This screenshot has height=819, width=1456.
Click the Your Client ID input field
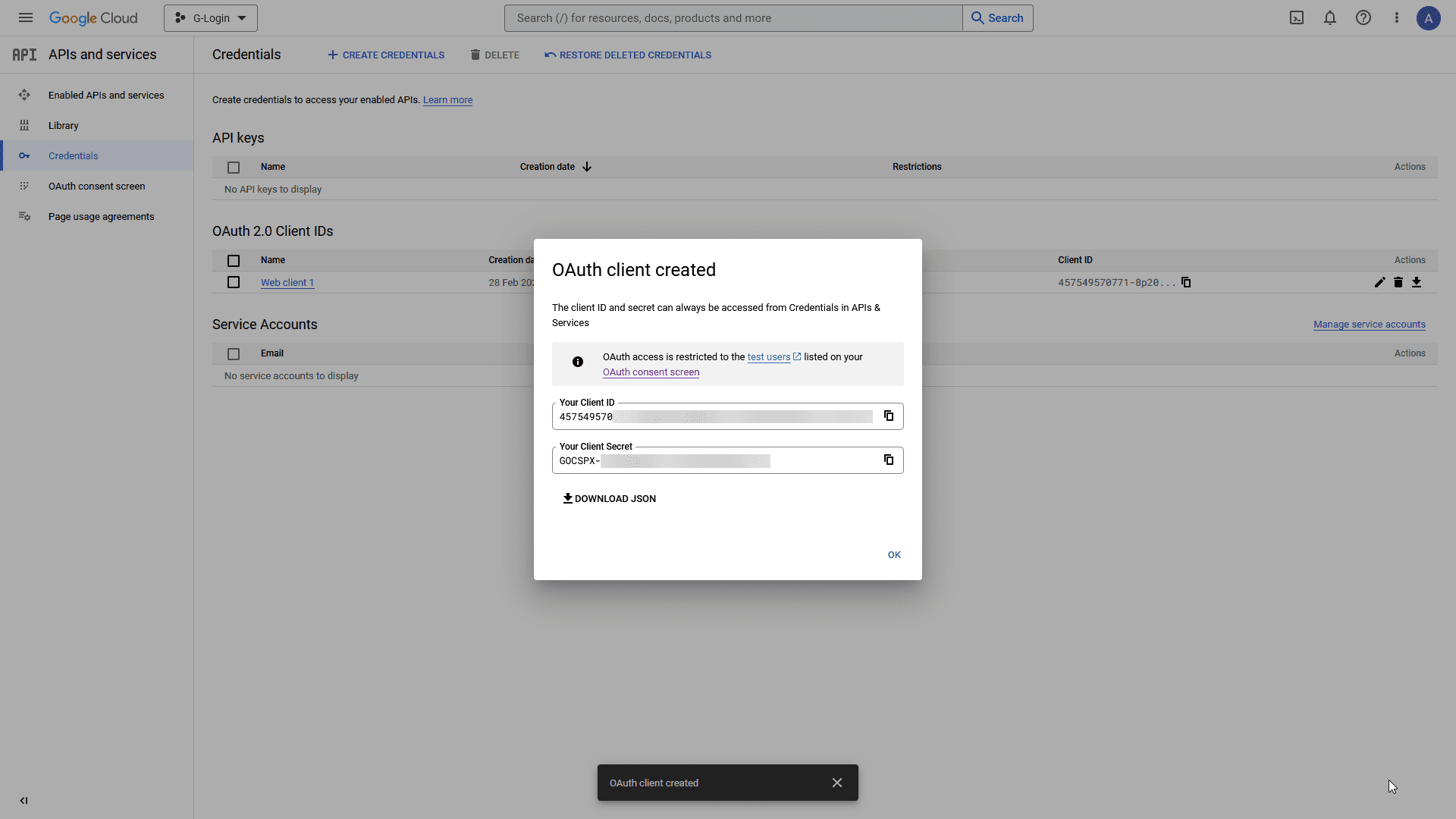715,416
